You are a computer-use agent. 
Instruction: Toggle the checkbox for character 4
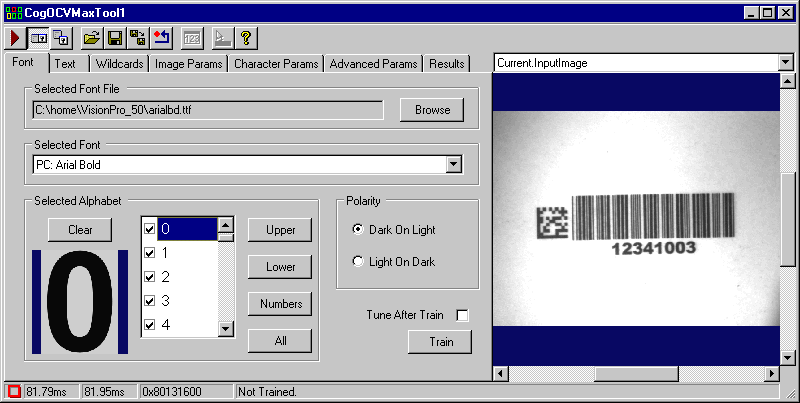[149, 325]
